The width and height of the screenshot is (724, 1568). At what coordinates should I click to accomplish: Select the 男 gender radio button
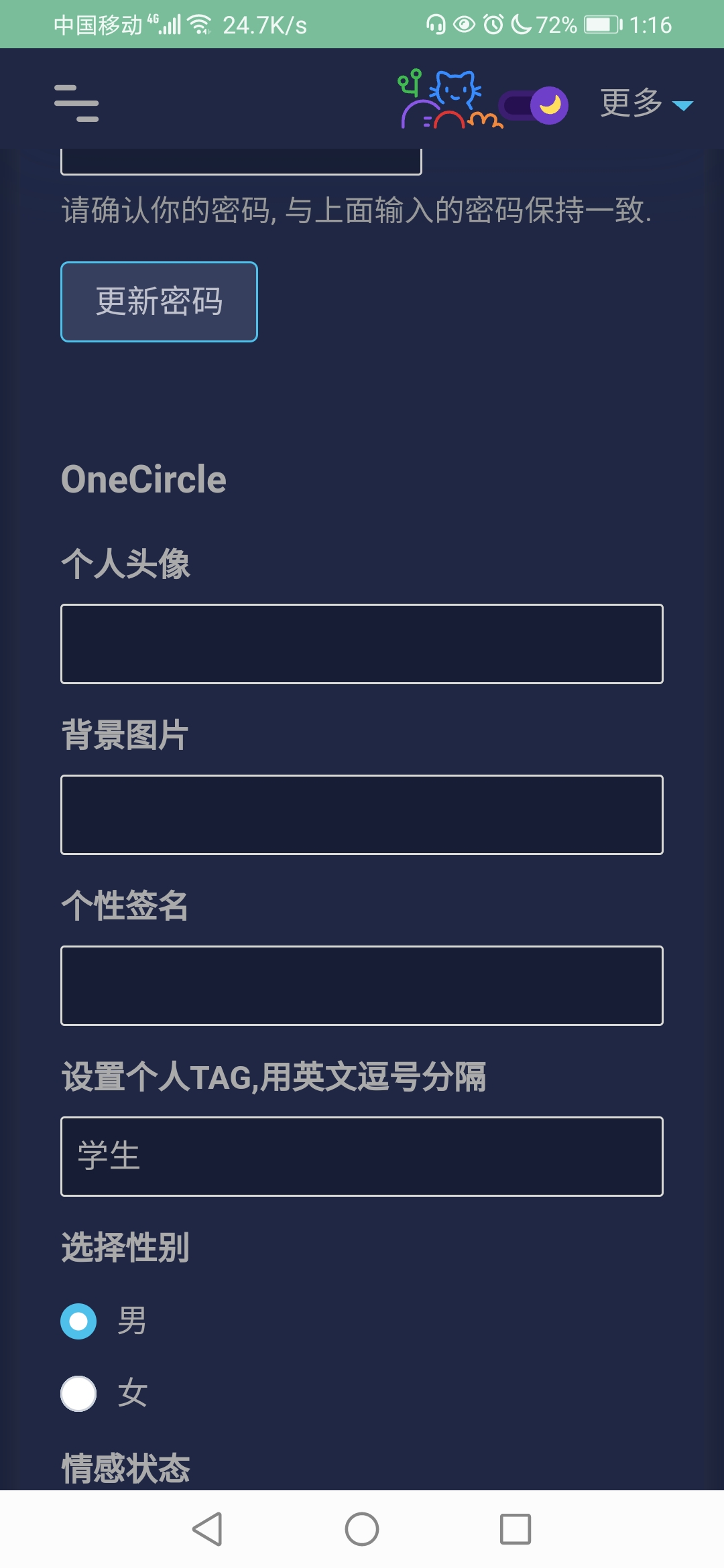(78, 1321)
